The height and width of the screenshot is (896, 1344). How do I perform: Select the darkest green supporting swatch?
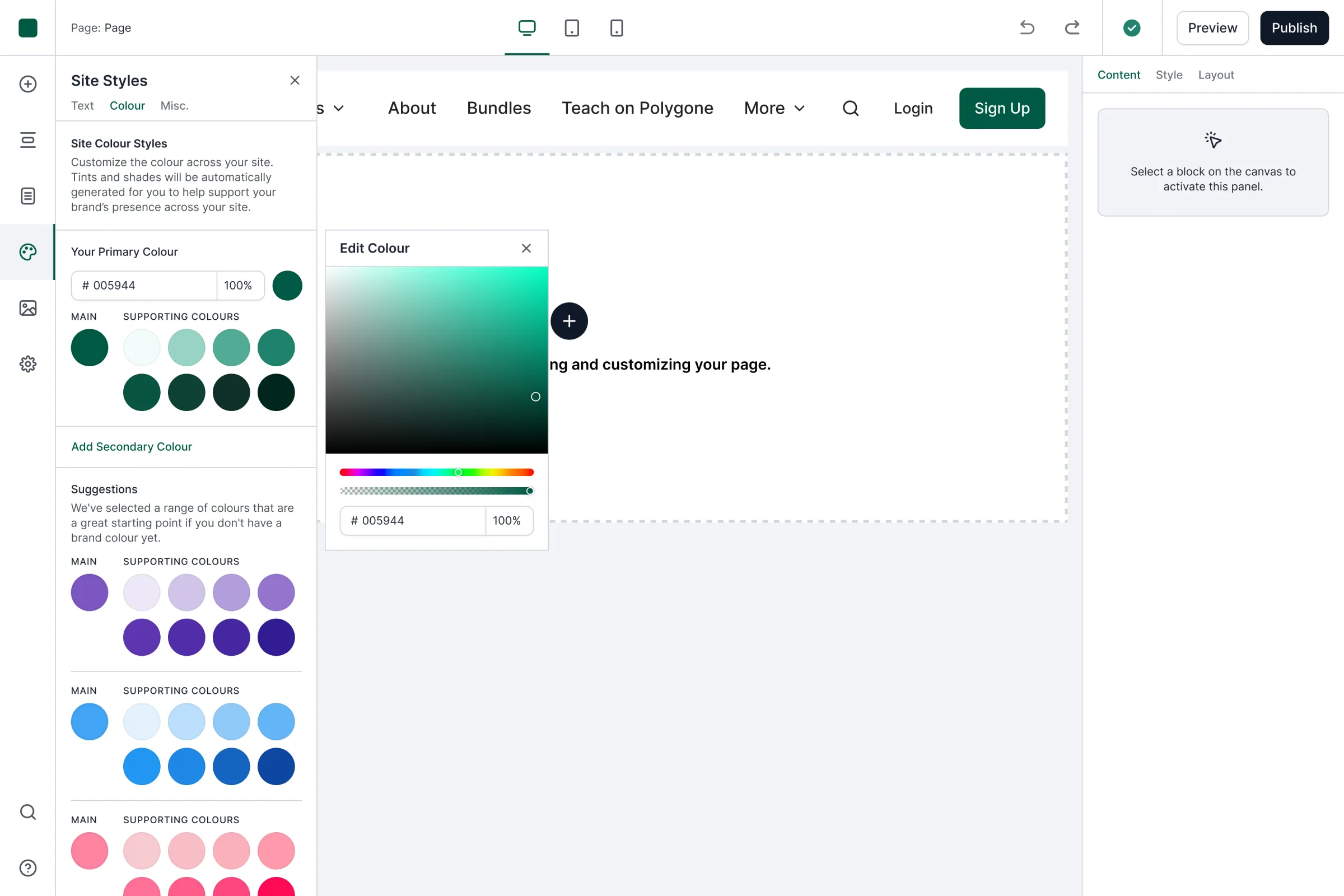276,393
